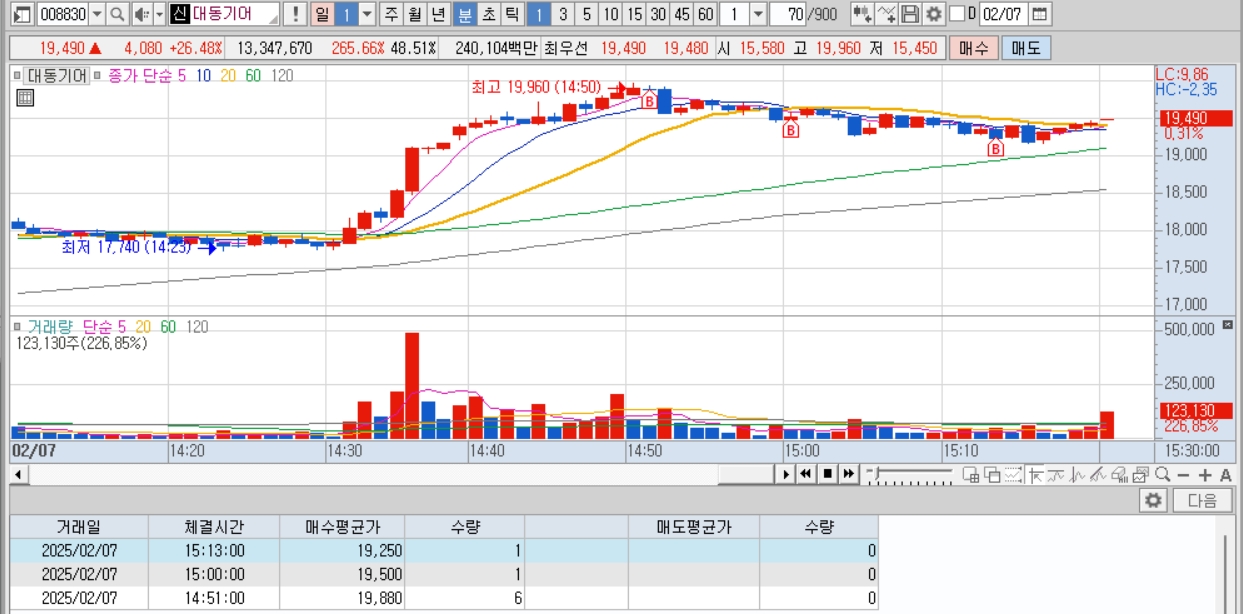Image resolution: width=1243 pixels, height=614 pixels.
Task: Click the chart image capture icon
Action: point(1141,475)
